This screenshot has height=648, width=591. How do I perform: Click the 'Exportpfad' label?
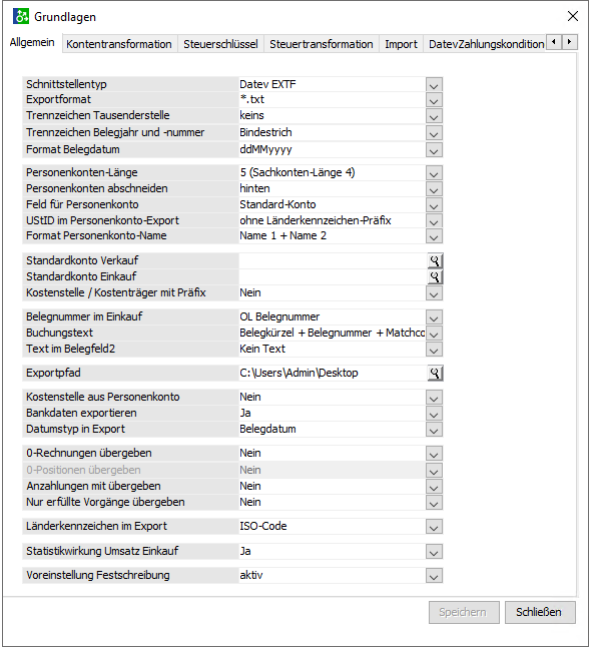point(53,373)
